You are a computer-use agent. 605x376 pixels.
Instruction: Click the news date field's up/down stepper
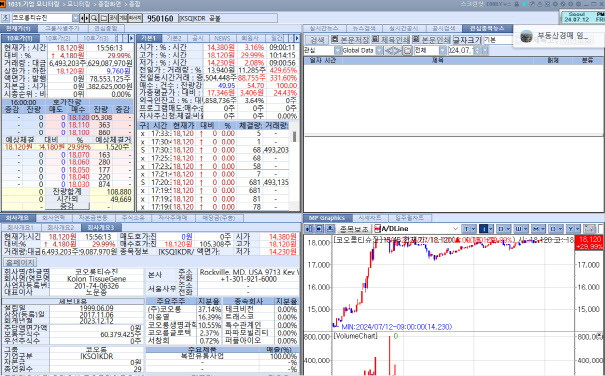click(477, 51)
